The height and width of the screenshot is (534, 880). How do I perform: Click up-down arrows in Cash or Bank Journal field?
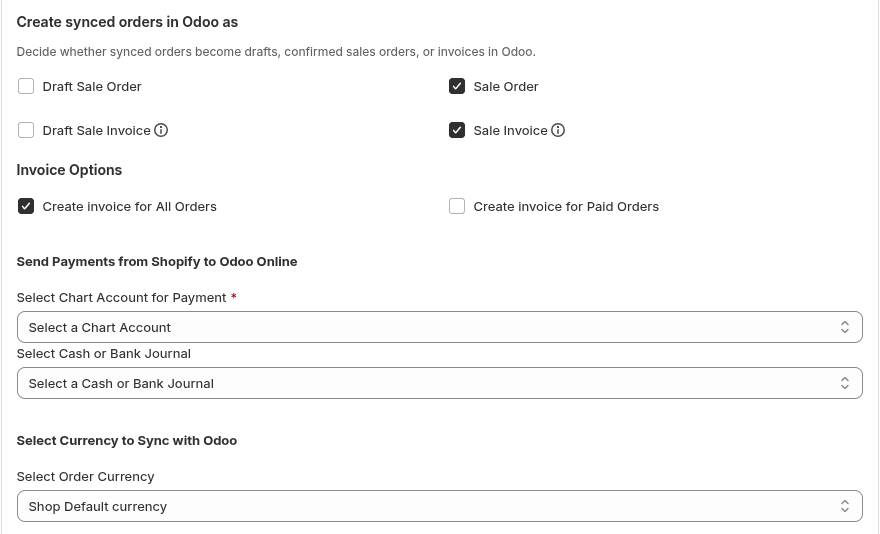coord(844,383)
